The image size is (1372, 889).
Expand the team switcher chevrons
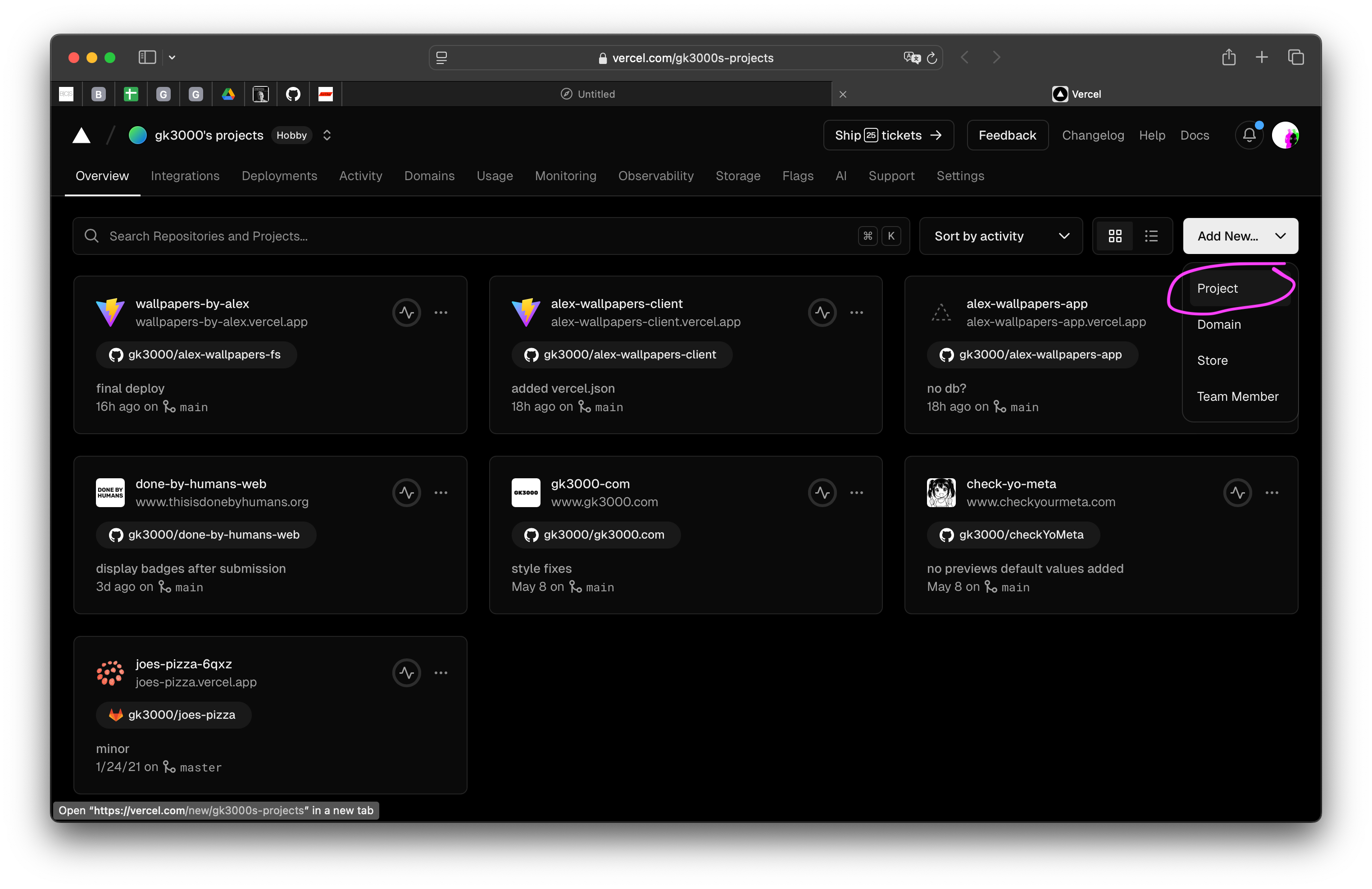[327, 136]
